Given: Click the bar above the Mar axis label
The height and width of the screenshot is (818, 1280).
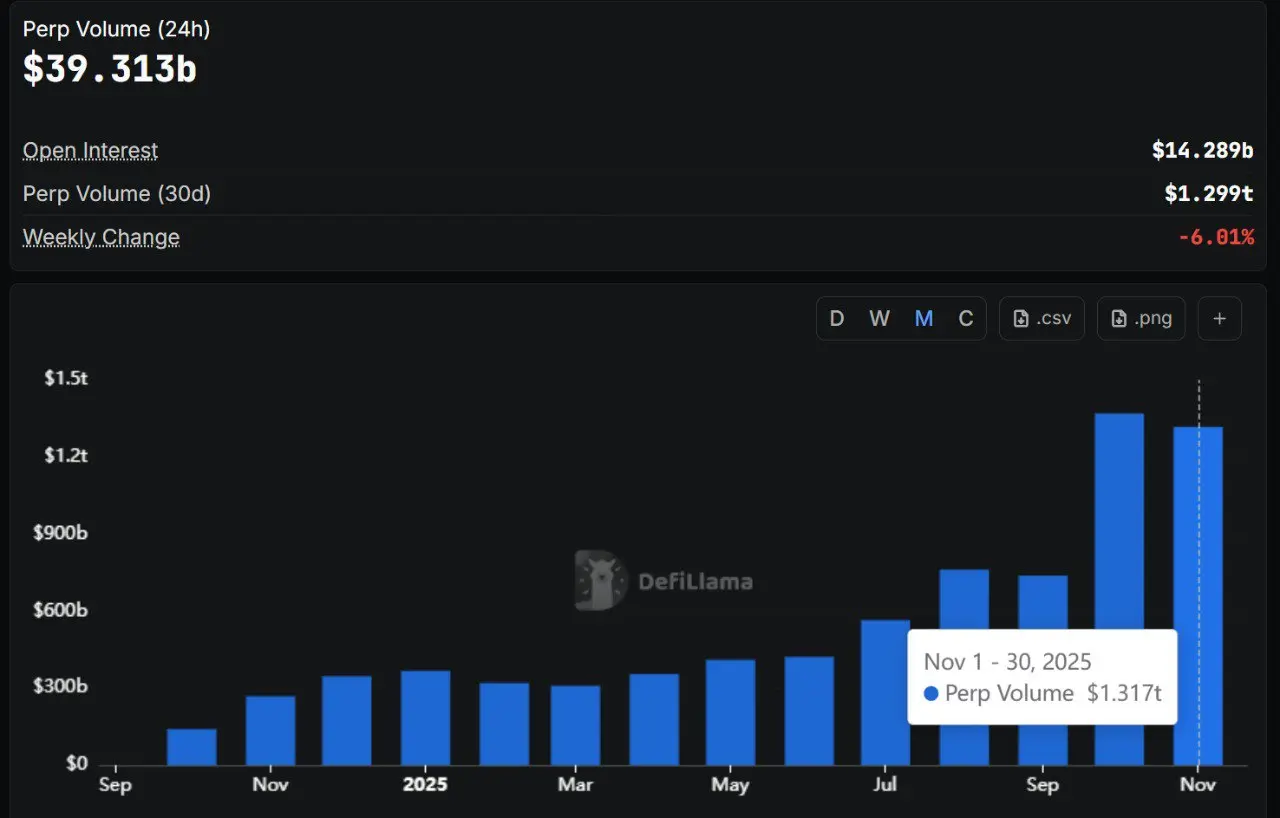Looking at the screenshot, I should click(x=575, y=725).
